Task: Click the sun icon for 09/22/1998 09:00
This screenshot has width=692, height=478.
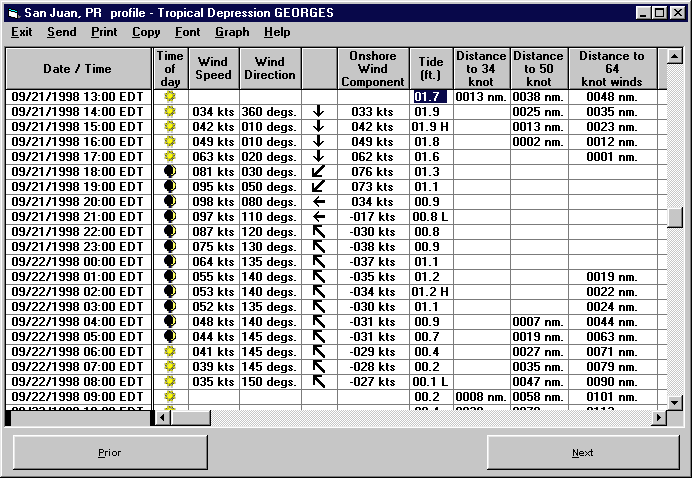Action: [x=170, y=397]
